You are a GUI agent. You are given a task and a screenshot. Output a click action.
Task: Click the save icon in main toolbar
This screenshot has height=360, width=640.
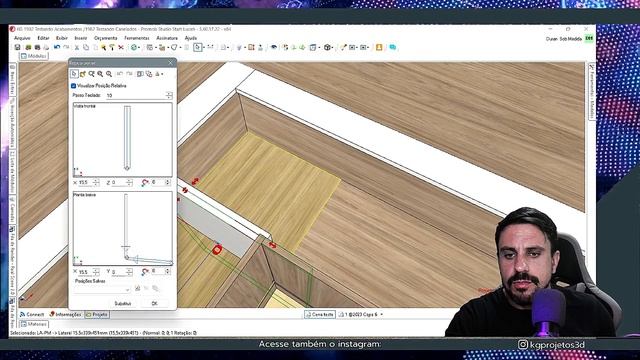tap(18, 47)
